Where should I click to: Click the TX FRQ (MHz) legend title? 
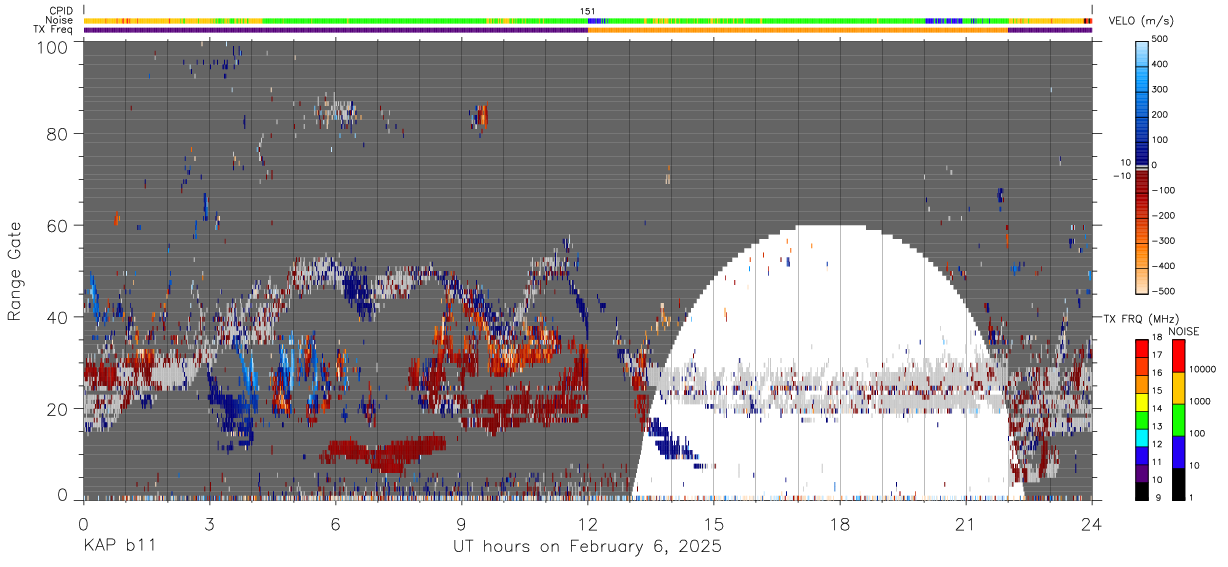point(1142,319)
